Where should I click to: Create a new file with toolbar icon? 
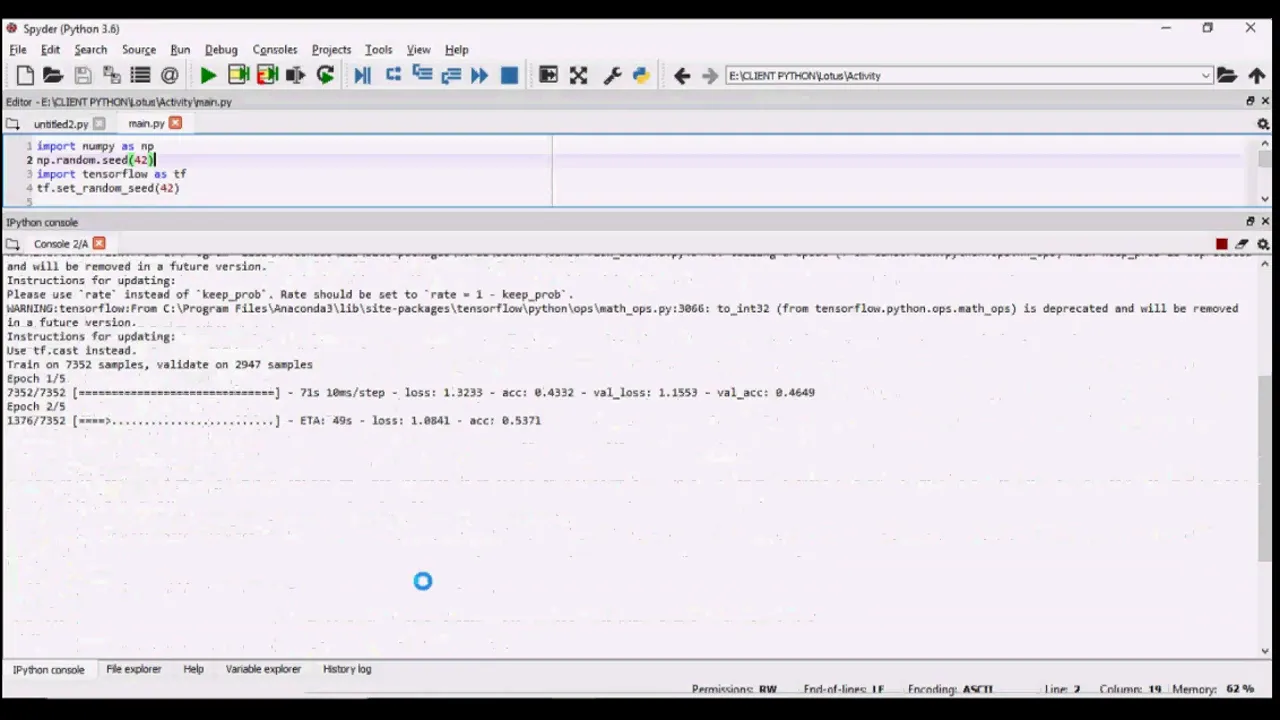pos(25,75)
